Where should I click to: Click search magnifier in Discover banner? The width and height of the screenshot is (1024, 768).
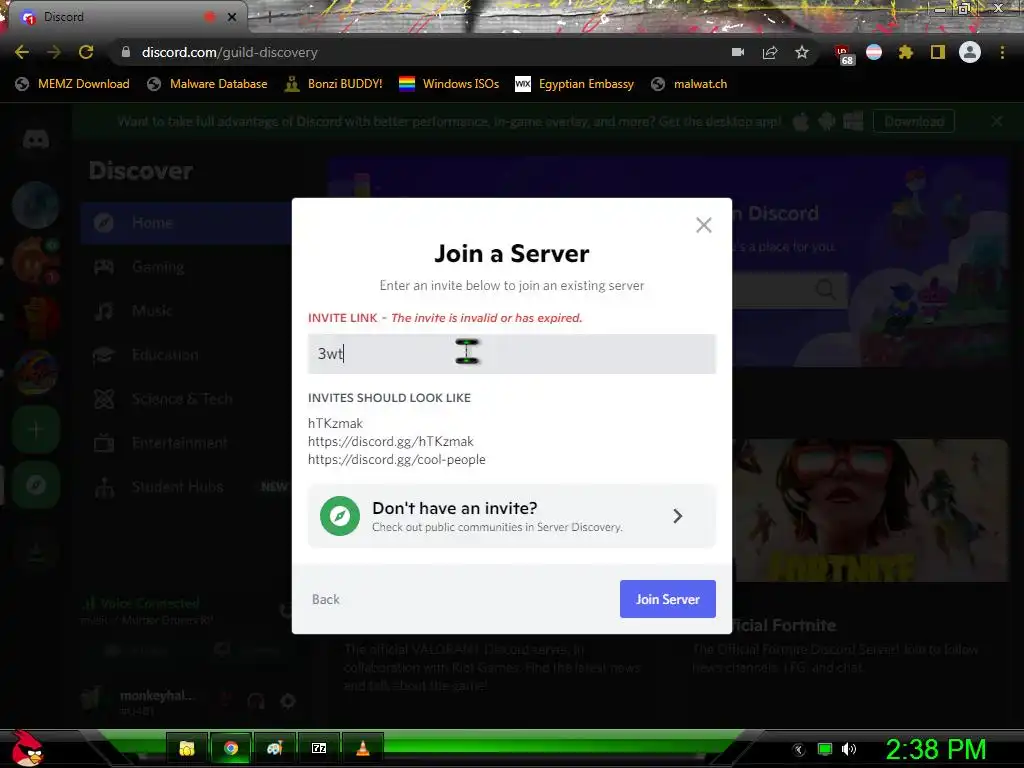[825, 289]
